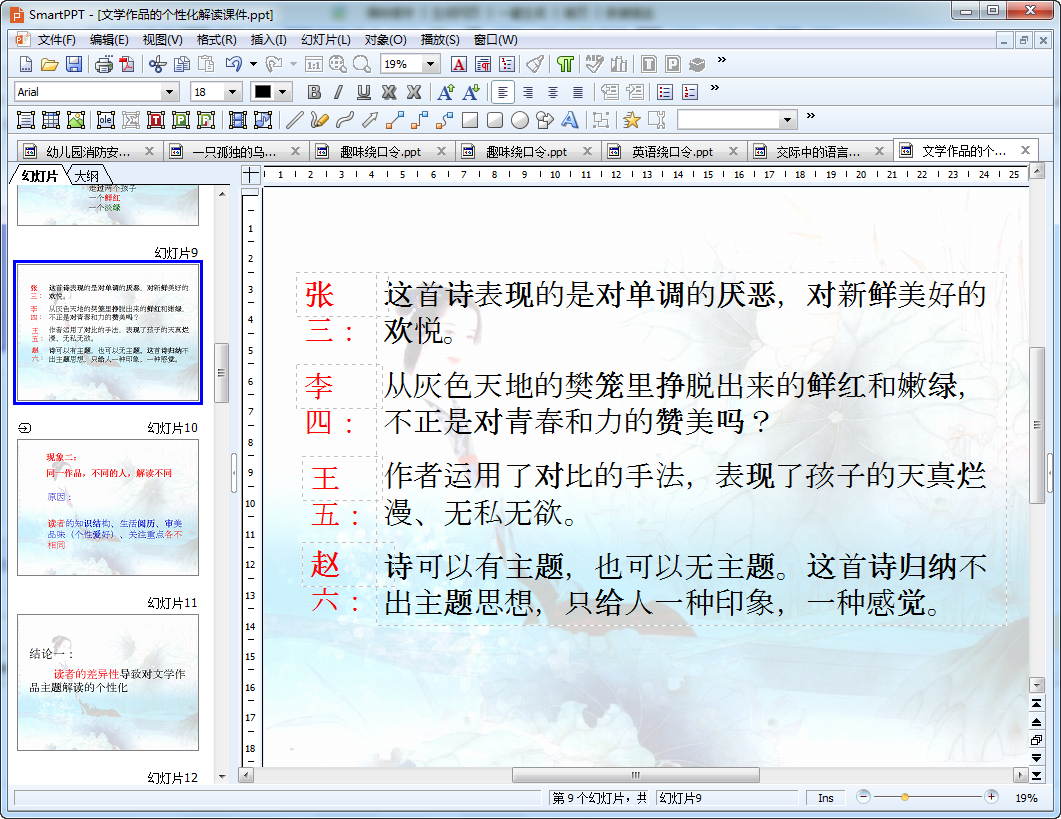The height and width of the screenshot is (819, 1061).
Task: Insert an OLE object frame
Action: pos(106,120)
